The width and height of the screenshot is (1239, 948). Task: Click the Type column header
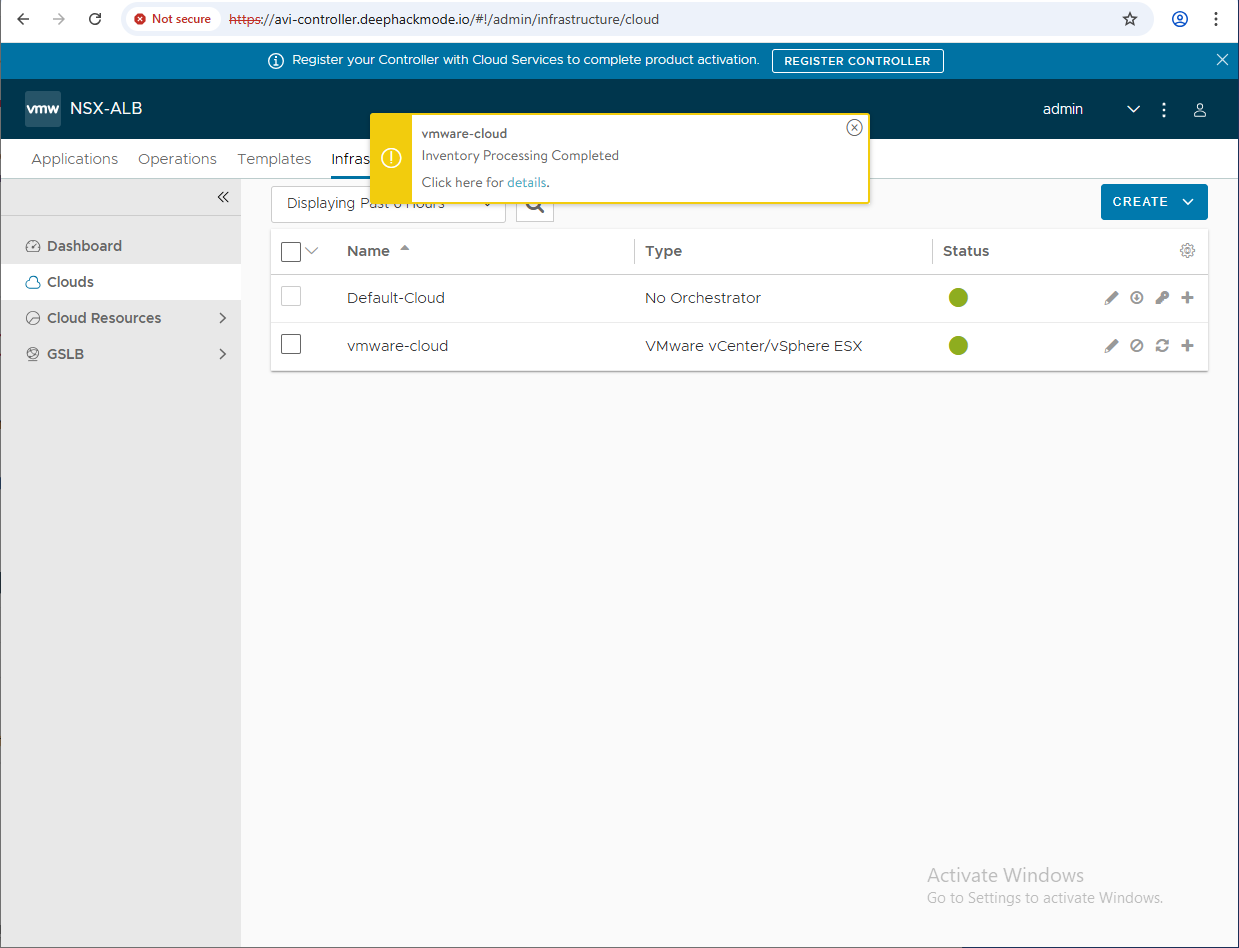663,251
